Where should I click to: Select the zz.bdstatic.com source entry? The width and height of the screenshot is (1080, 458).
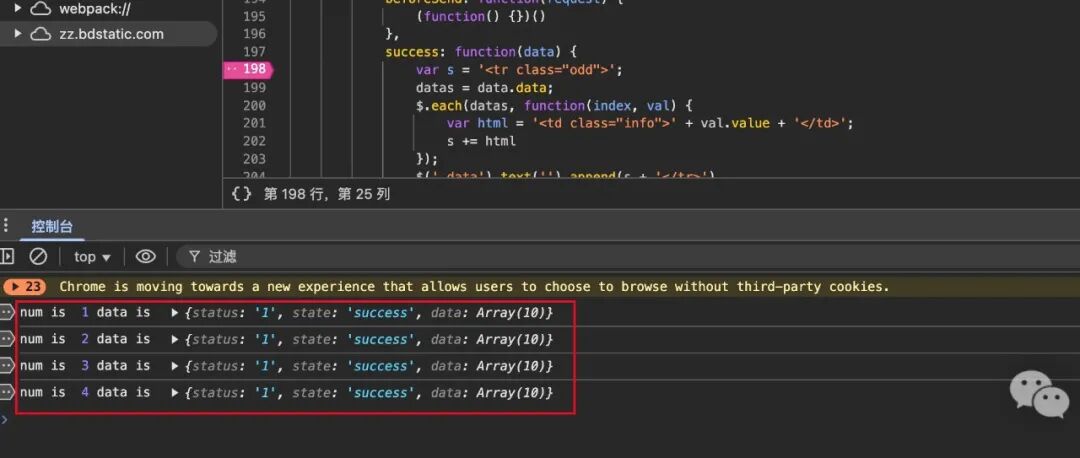[108, 34]
